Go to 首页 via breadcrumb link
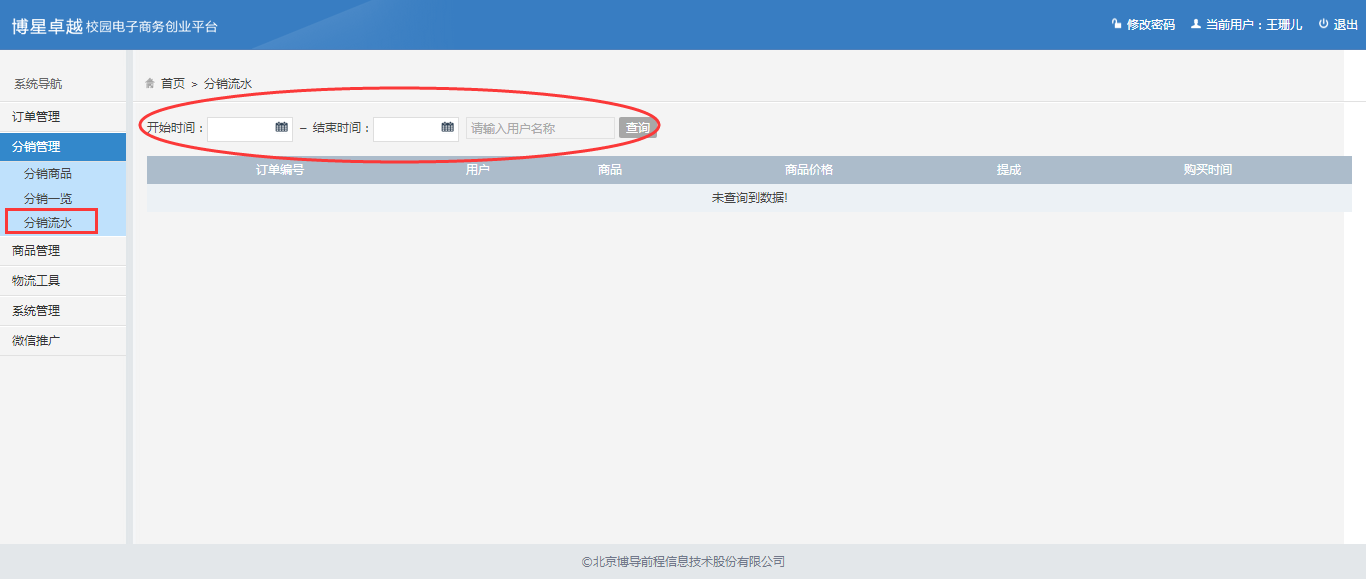 tap(173, 84)
